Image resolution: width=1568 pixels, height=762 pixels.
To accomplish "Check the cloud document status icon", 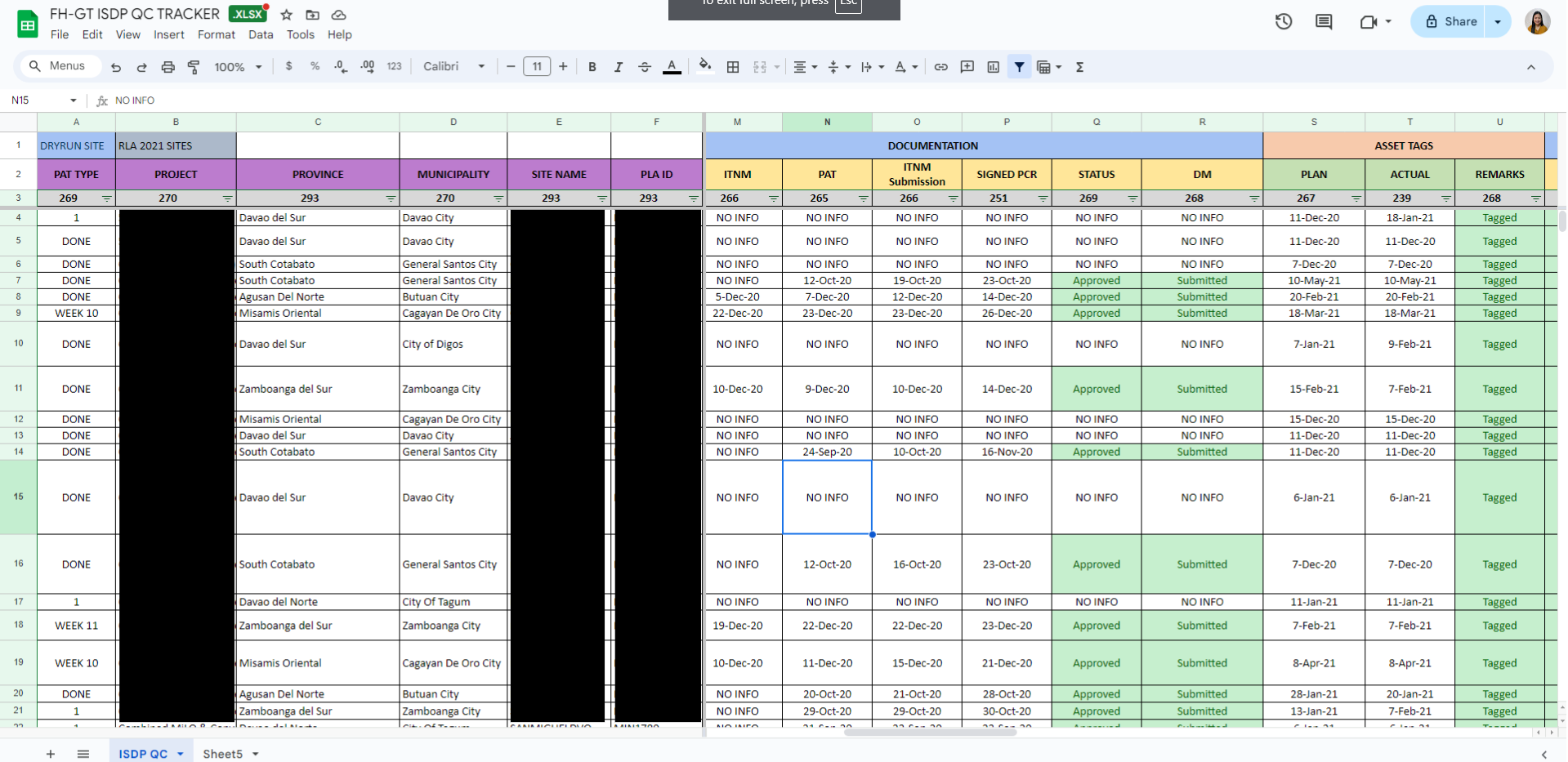I will [338, 15].
